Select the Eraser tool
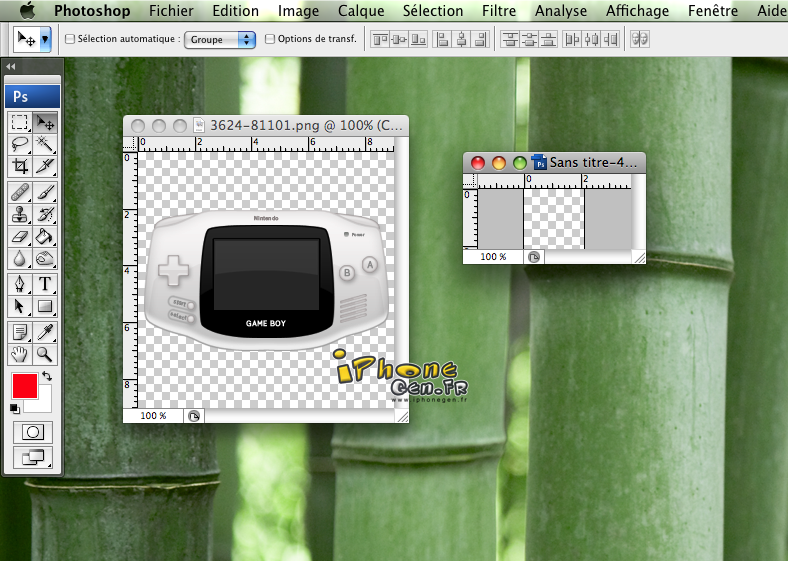This screenshot has width=788, height=561. click(x=20, y=236)
